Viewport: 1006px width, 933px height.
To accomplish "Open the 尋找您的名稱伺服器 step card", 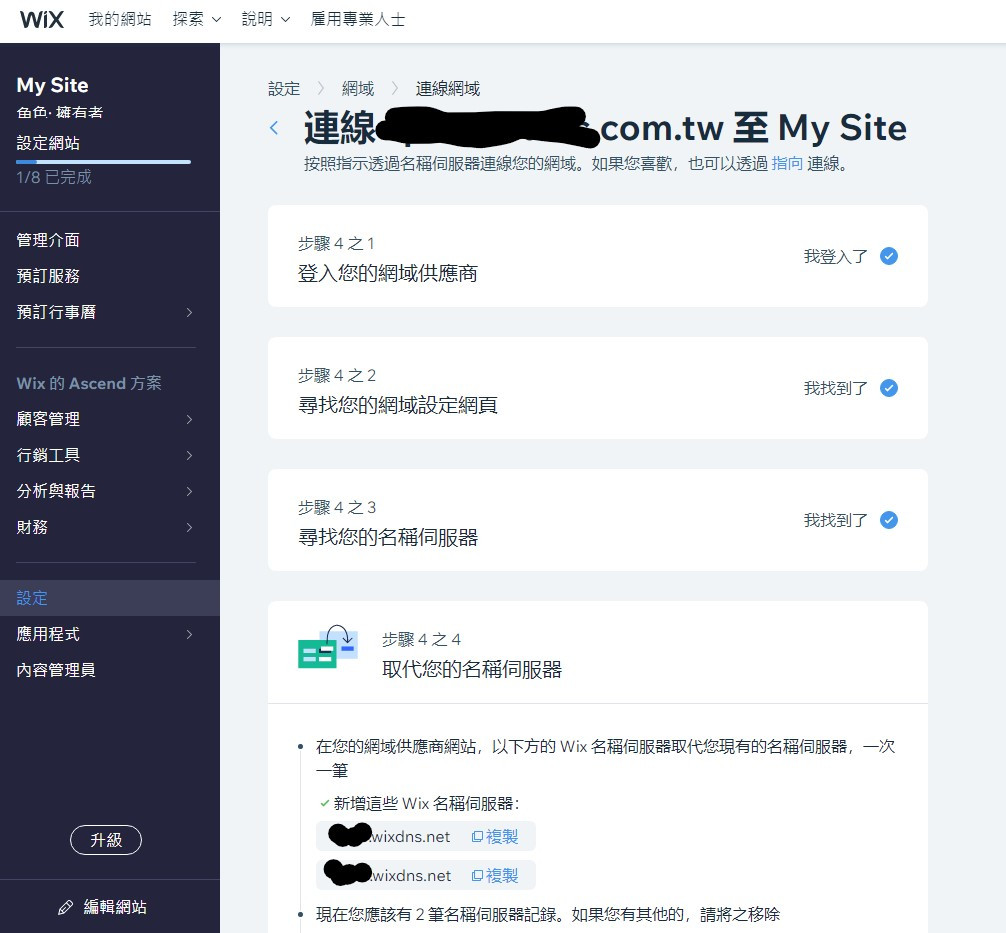I will click(x=598, y=520).
